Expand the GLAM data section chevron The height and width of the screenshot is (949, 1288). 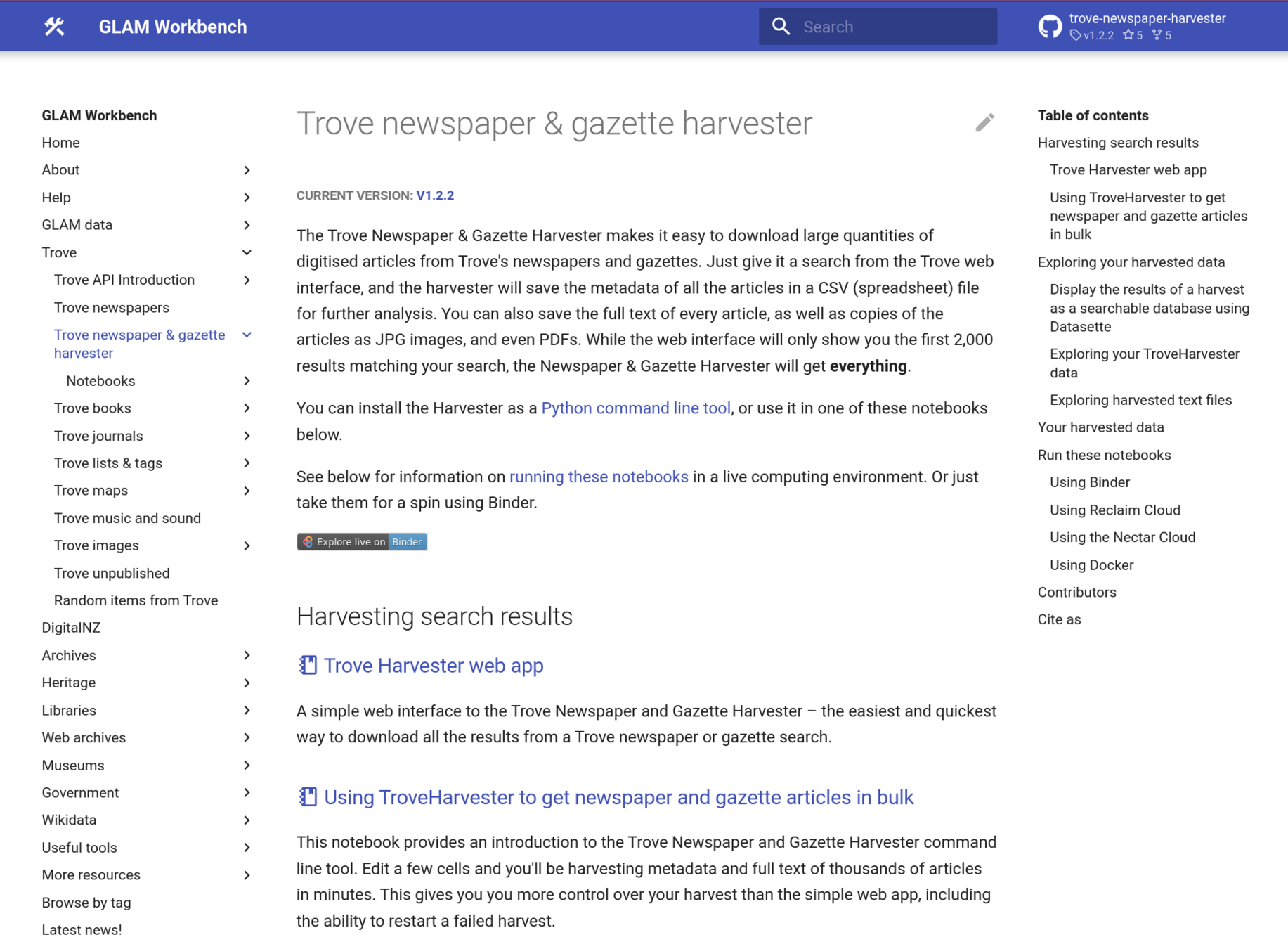[x=247, y=225]
